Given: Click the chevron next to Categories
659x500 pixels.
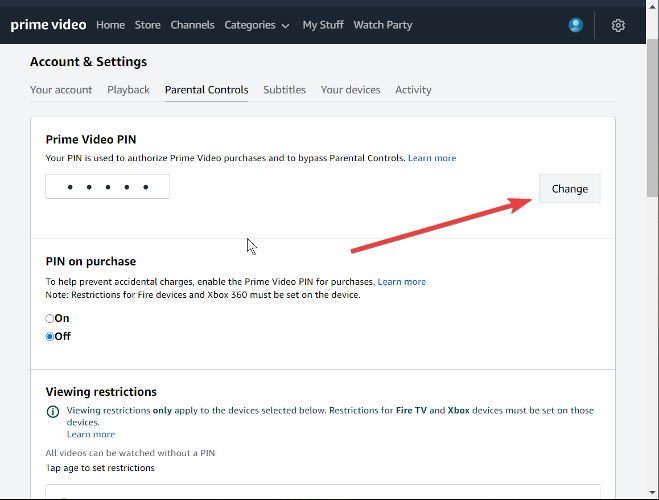Looking at the screenshot, I should pos(285,26).
